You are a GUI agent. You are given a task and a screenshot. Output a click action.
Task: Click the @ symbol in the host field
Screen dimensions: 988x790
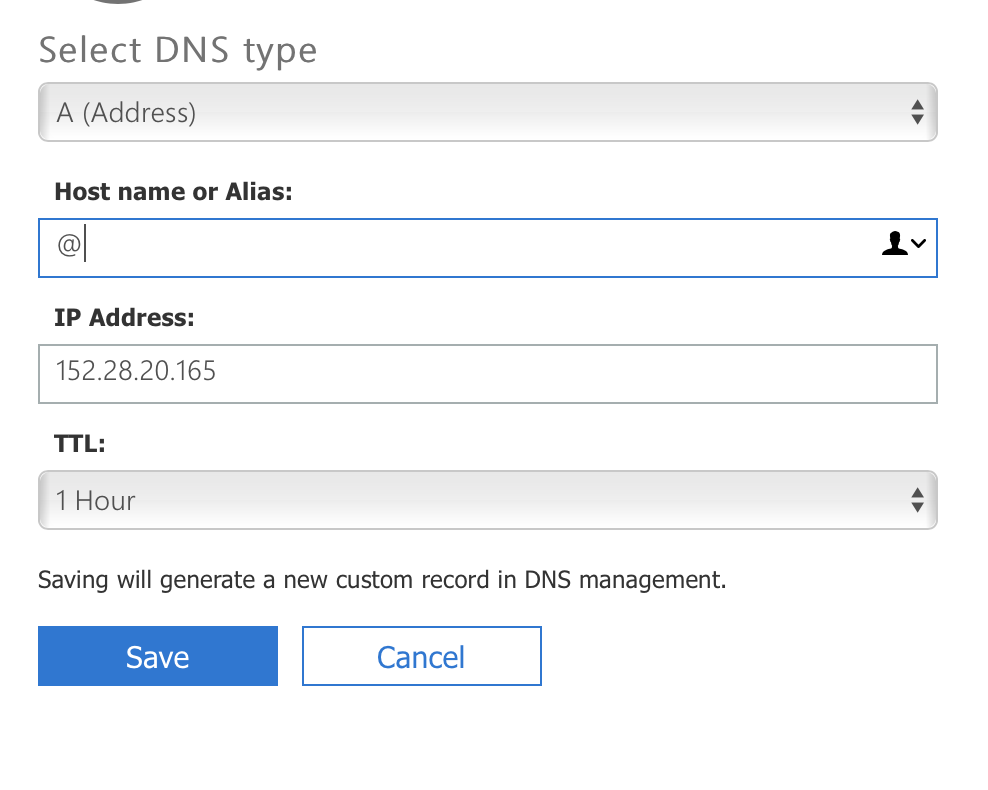click(68, 246)
